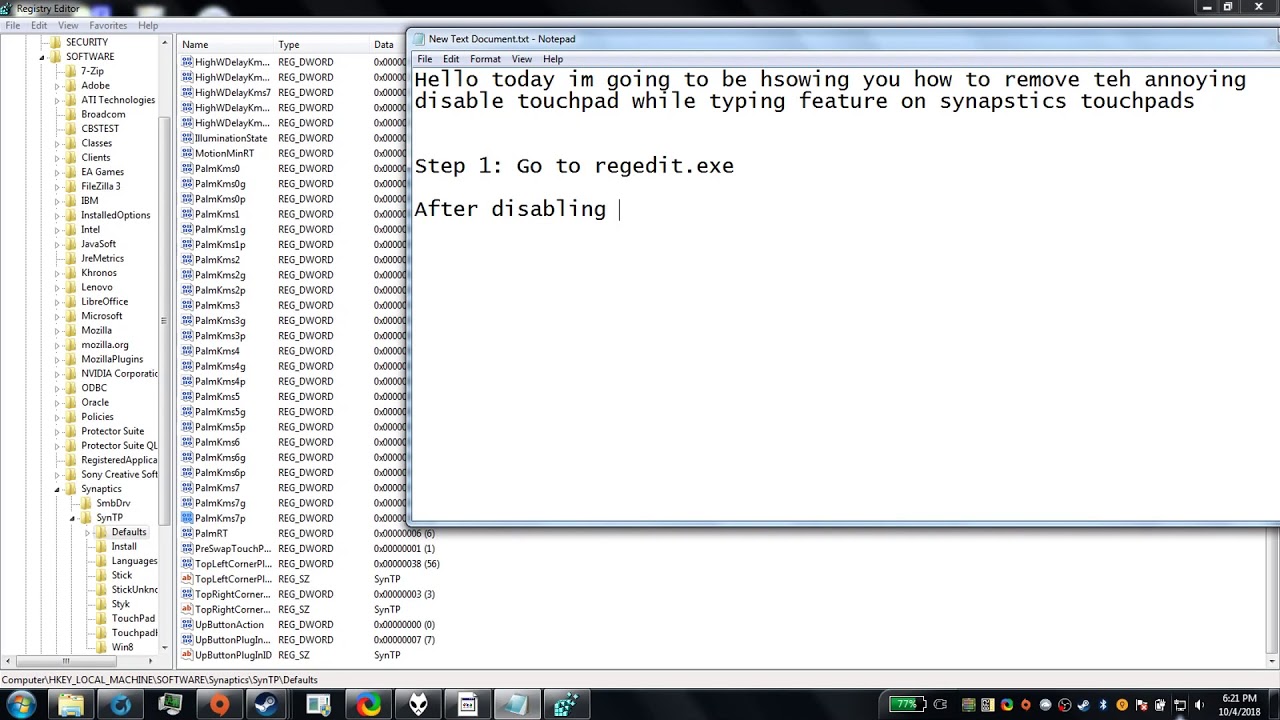Check the battery 77% indicator
1280x720 pixels.
pyautogui.click(x=906, y=705)
